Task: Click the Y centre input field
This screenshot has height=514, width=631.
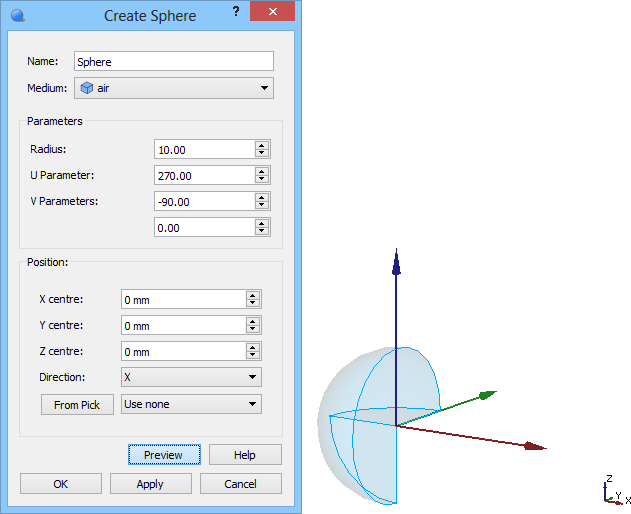Action: [184, 325]
